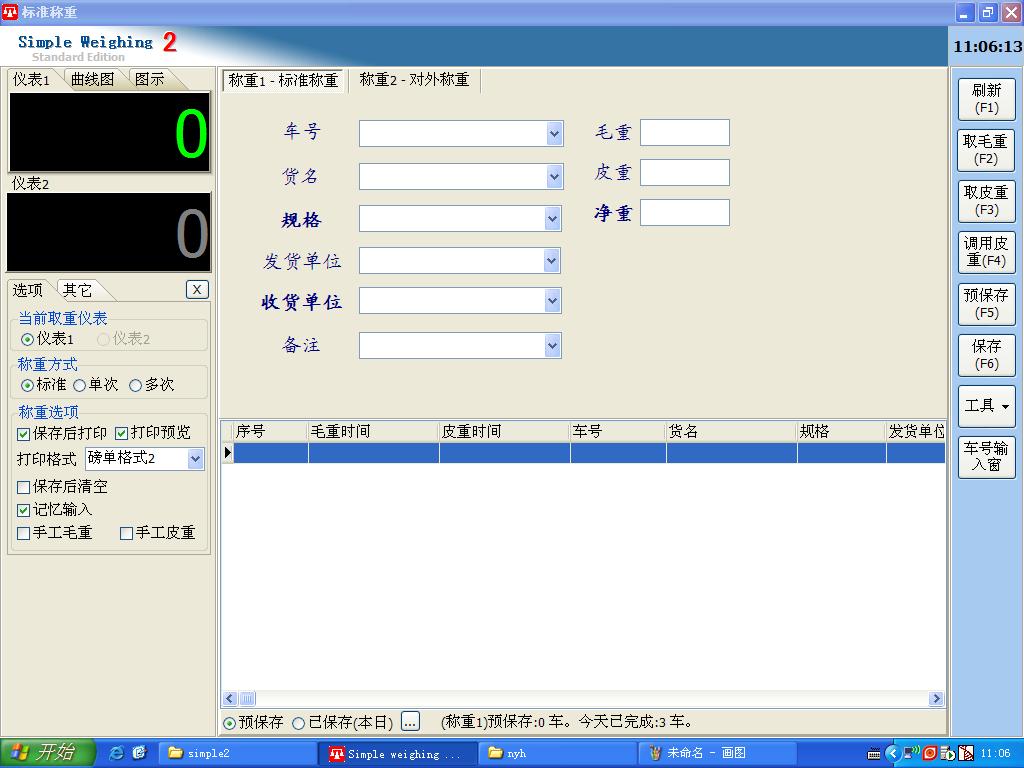Open the 工具 dropdown menu button
This screenshot has height=768, width=1024.
point(986,406)
